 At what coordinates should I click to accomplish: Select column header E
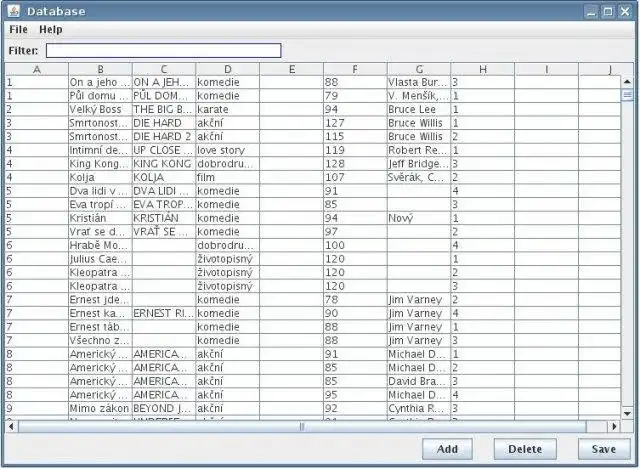[292, 69]
